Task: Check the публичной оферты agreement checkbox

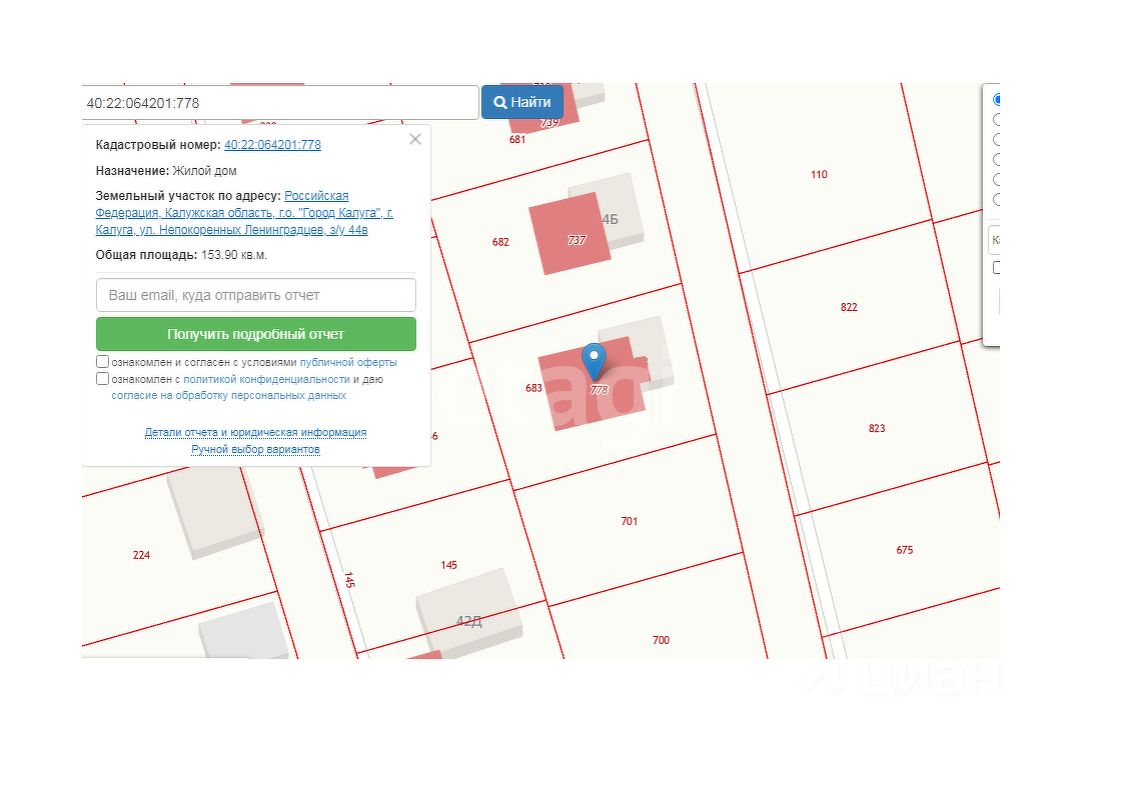Action: 102,361
